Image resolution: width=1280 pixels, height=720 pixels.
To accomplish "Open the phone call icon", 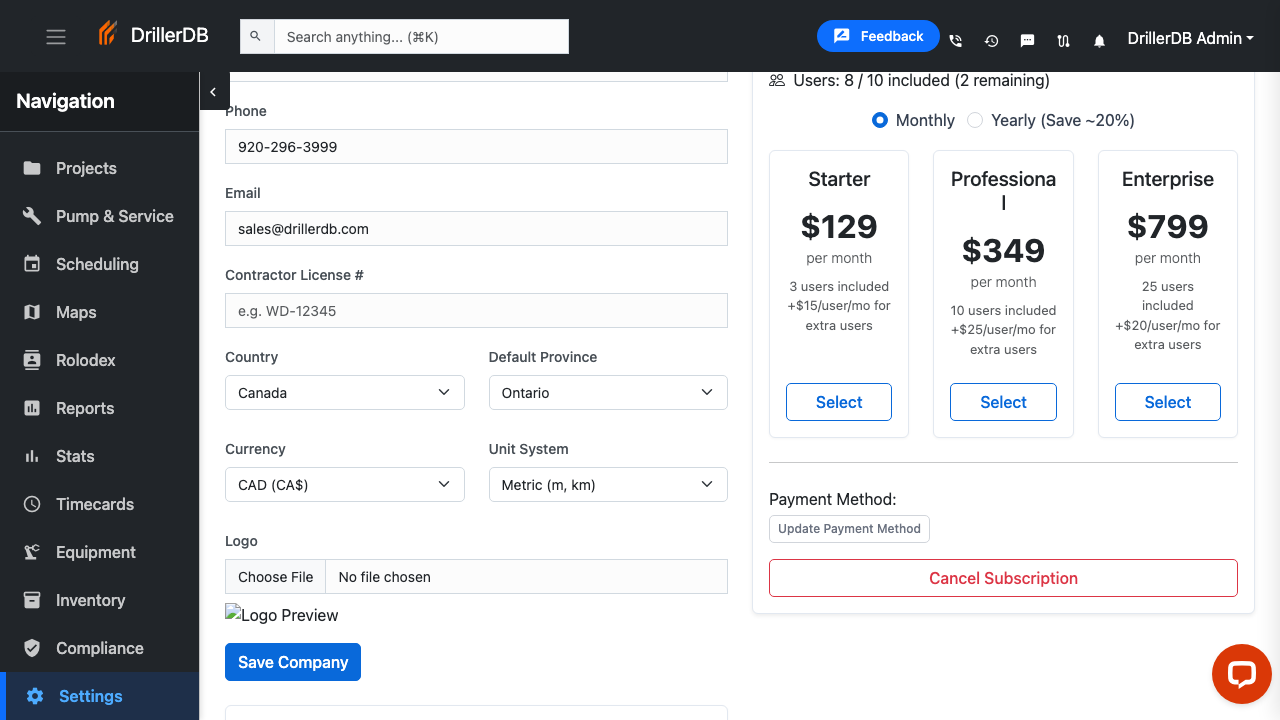I will [x=955, y=40].
